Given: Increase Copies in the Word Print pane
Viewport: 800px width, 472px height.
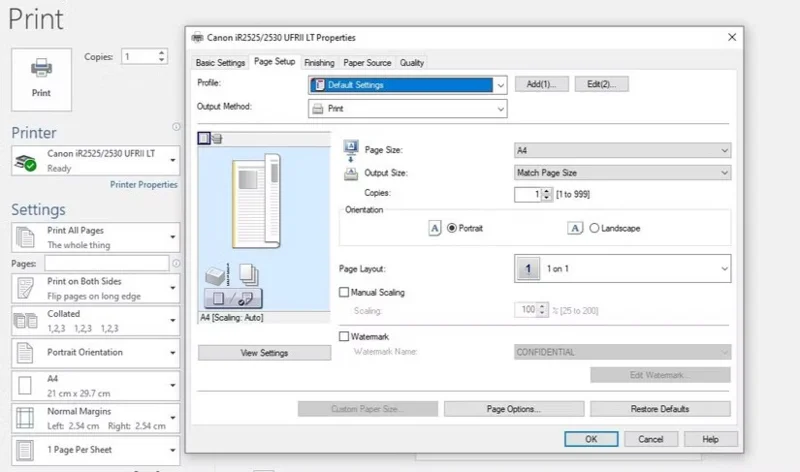Looking at the screenshot, I should pyautogui.click(x=162, y=53).
